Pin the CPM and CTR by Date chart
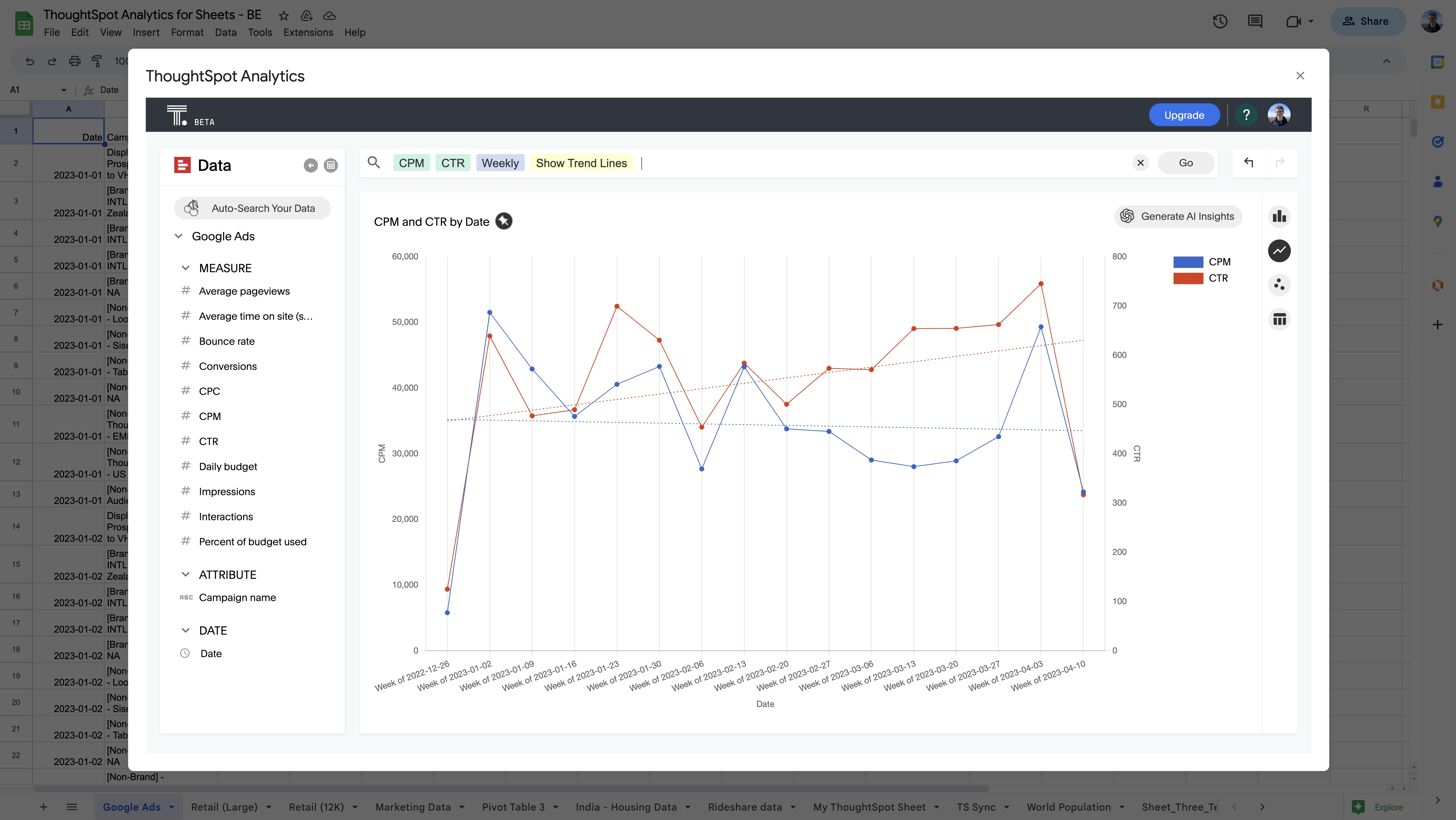Screen dimensions: 1456x820 click(504, 222)
